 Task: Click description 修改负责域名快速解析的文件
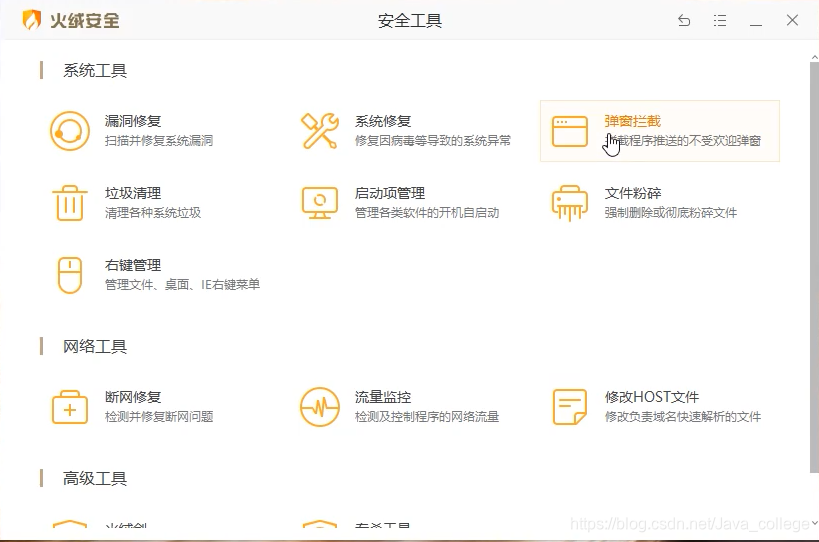click(683, 416)
